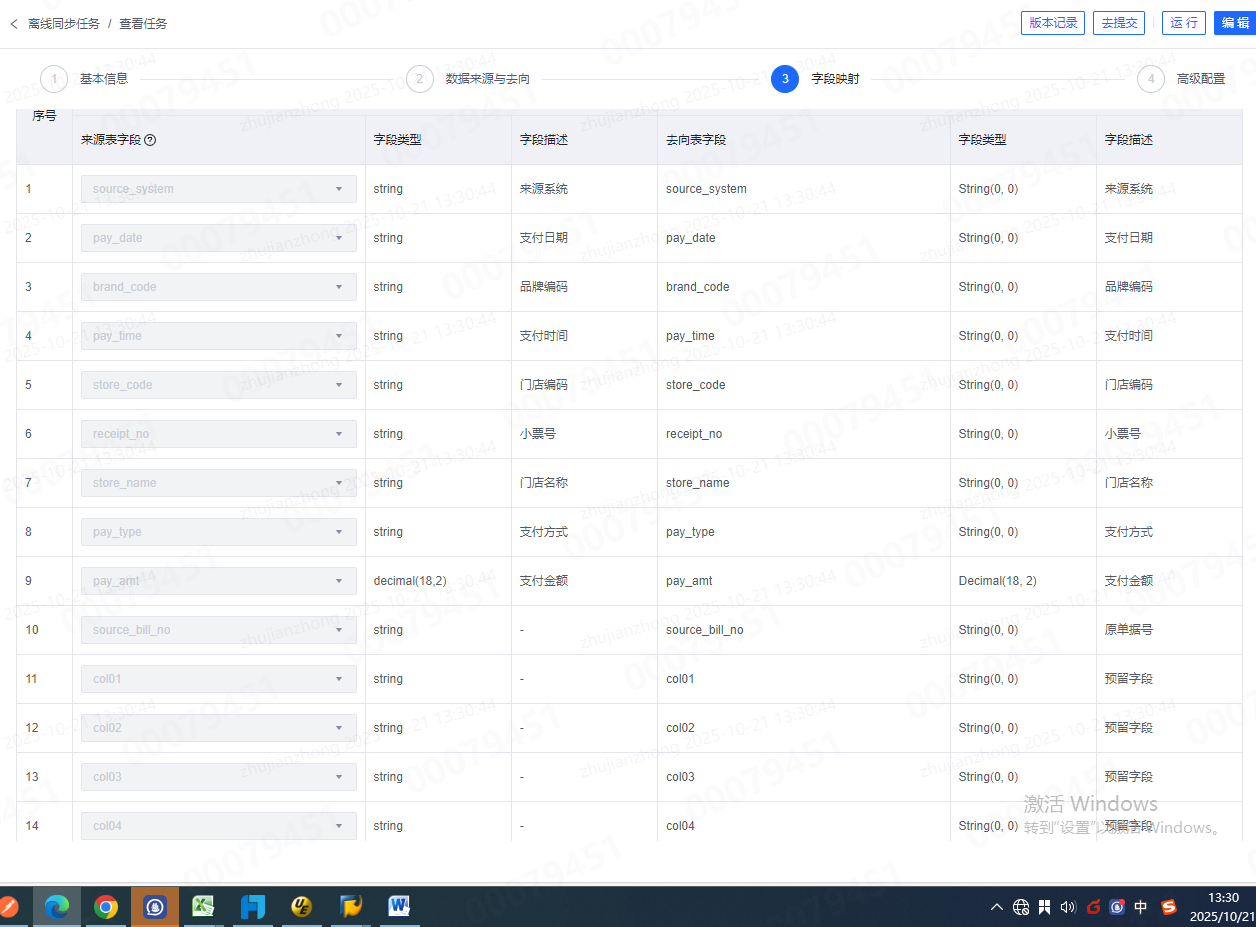Click the 版本记录 button
The height and width of the screenshot is (927, 1256).
point(1053,23)
